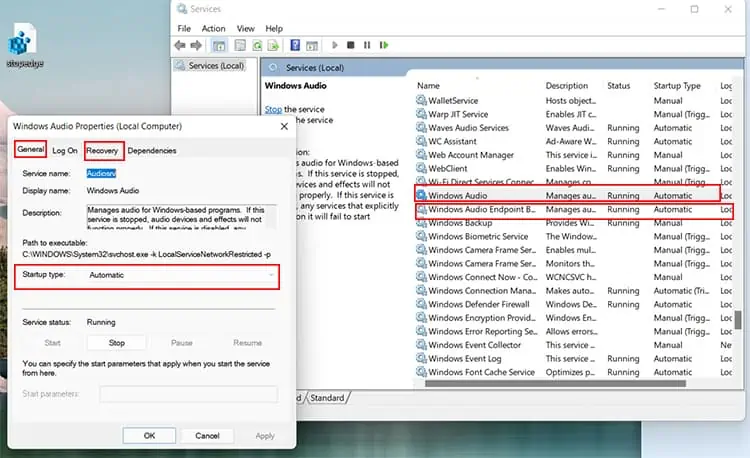The image size is (750, 458).
Task: Select the Web Account Manager service
Action: 574,155
